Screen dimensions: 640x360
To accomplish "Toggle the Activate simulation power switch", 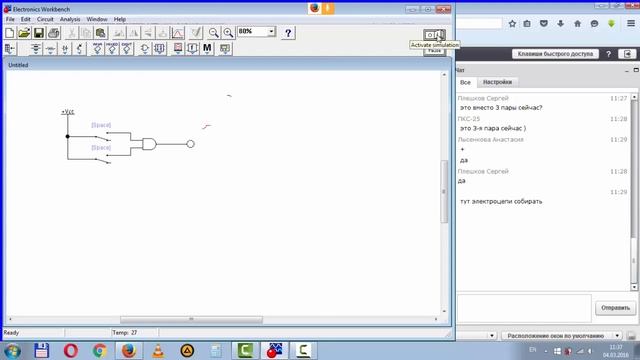I will point(434,35).
